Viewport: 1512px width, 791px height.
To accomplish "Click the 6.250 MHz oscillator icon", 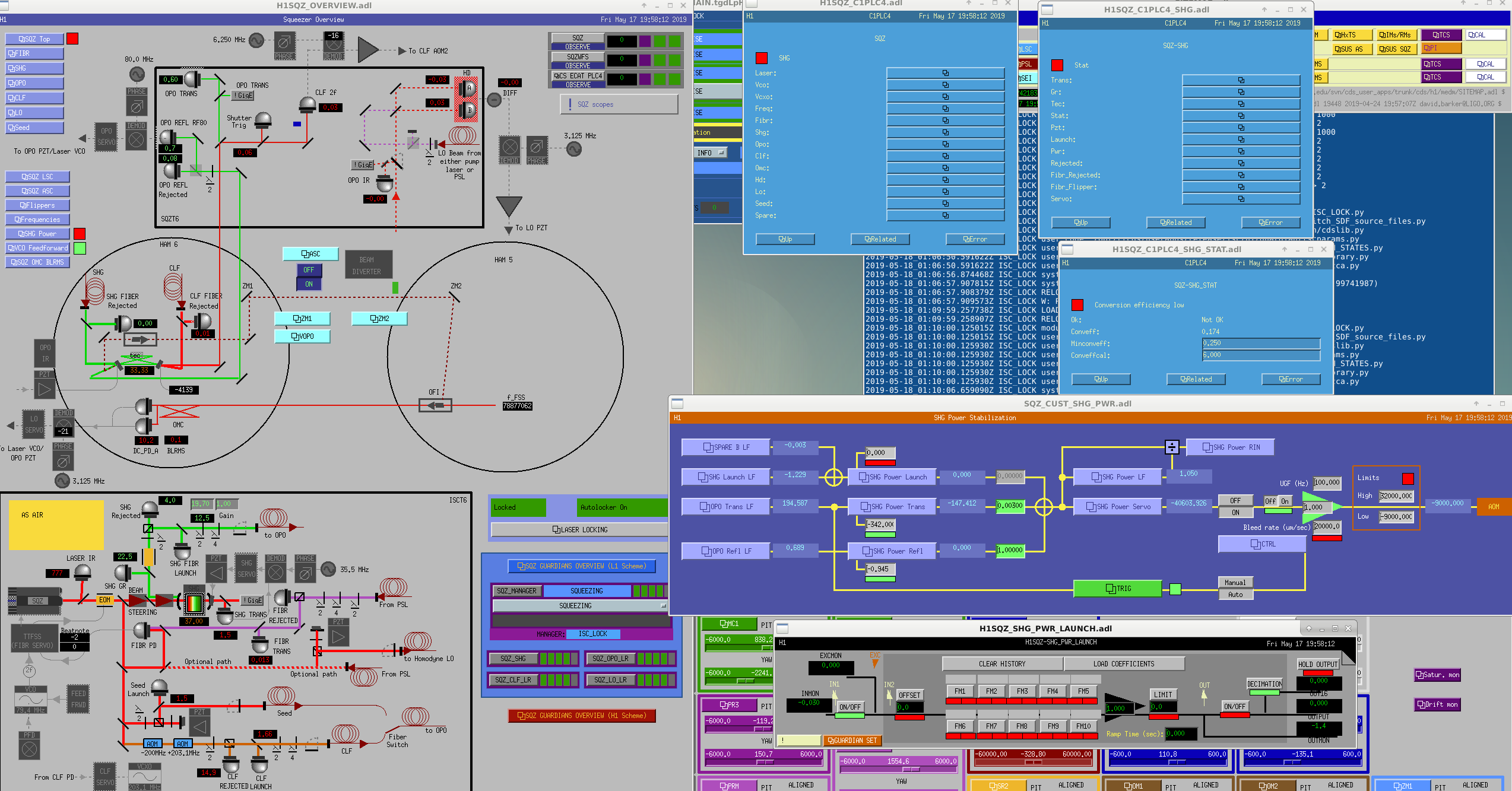I will click(x=256, y=40).
